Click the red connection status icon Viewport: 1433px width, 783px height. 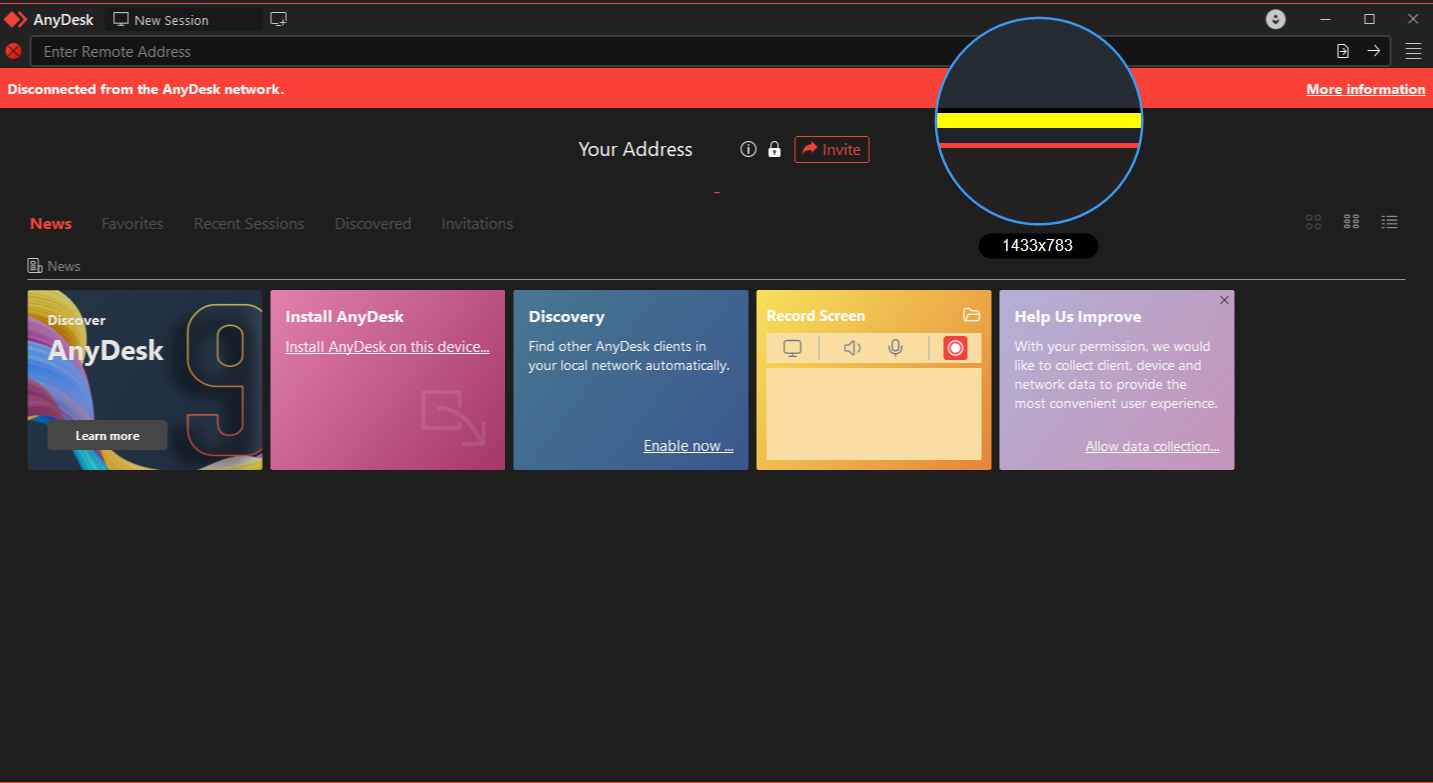(14, 51)
